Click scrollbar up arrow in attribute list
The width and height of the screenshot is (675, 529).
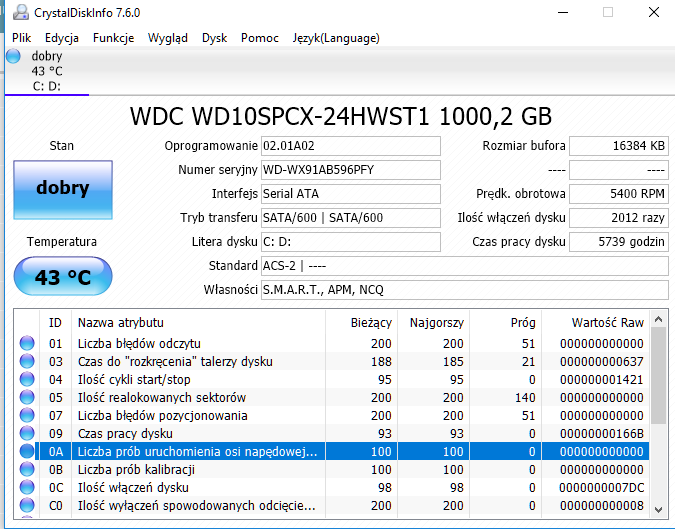(658, 319)
